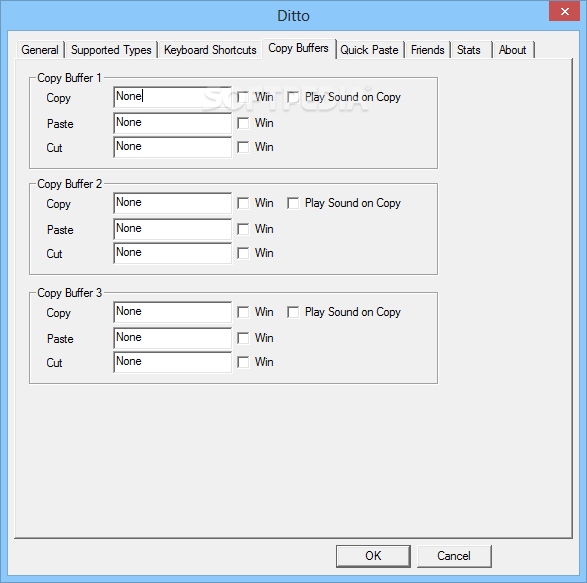Viewport: 587px width, 583px height.
Task: Click the Copy Buffer 3 Paste hotkey field
Action: [173, 338]
